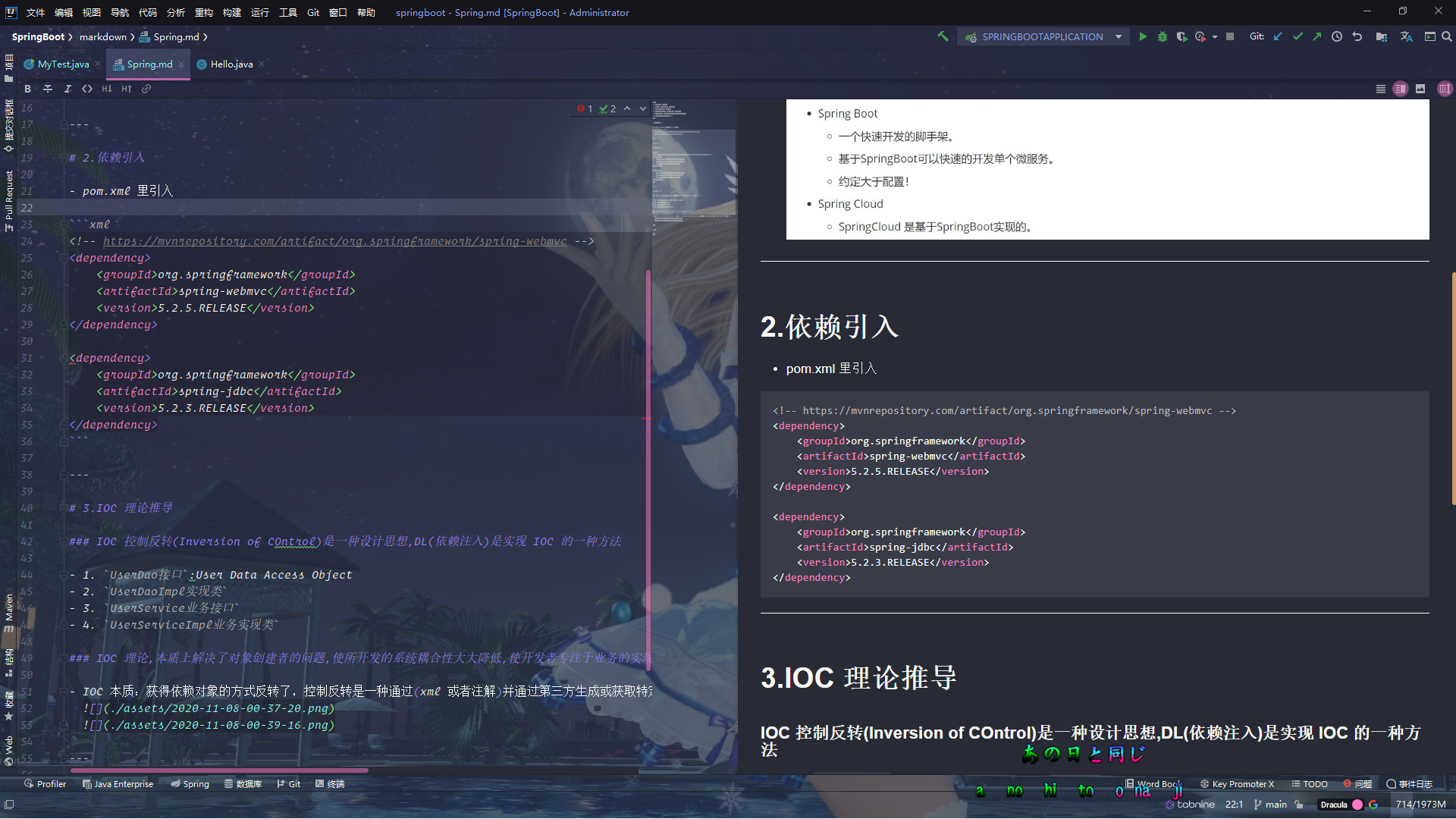Toggle the read-only lock in status bar
The height and width of the screenshot is (819, 1456).
tap(1299, 805)
